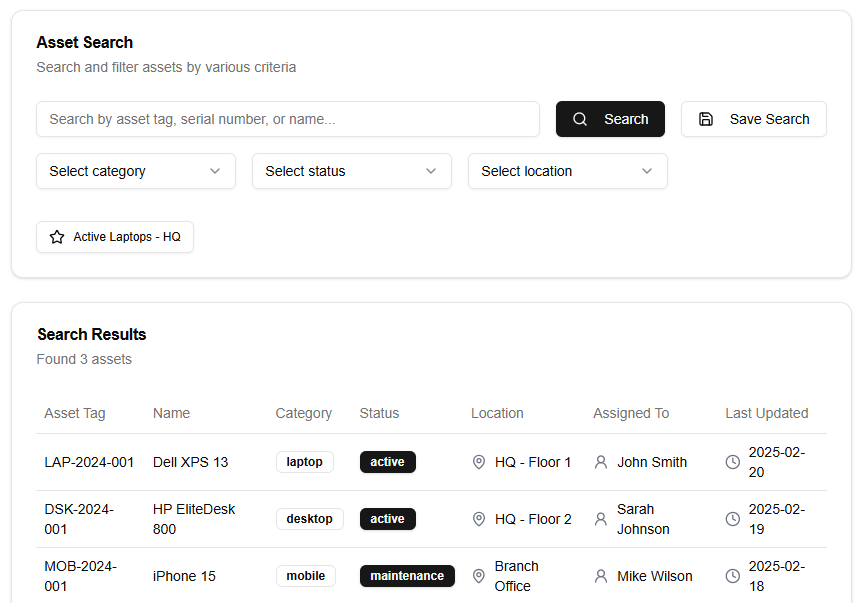This screenshot has width=867, height=603.
Task: Select asset tag LAP-2024-001
Action: (89, 462)
